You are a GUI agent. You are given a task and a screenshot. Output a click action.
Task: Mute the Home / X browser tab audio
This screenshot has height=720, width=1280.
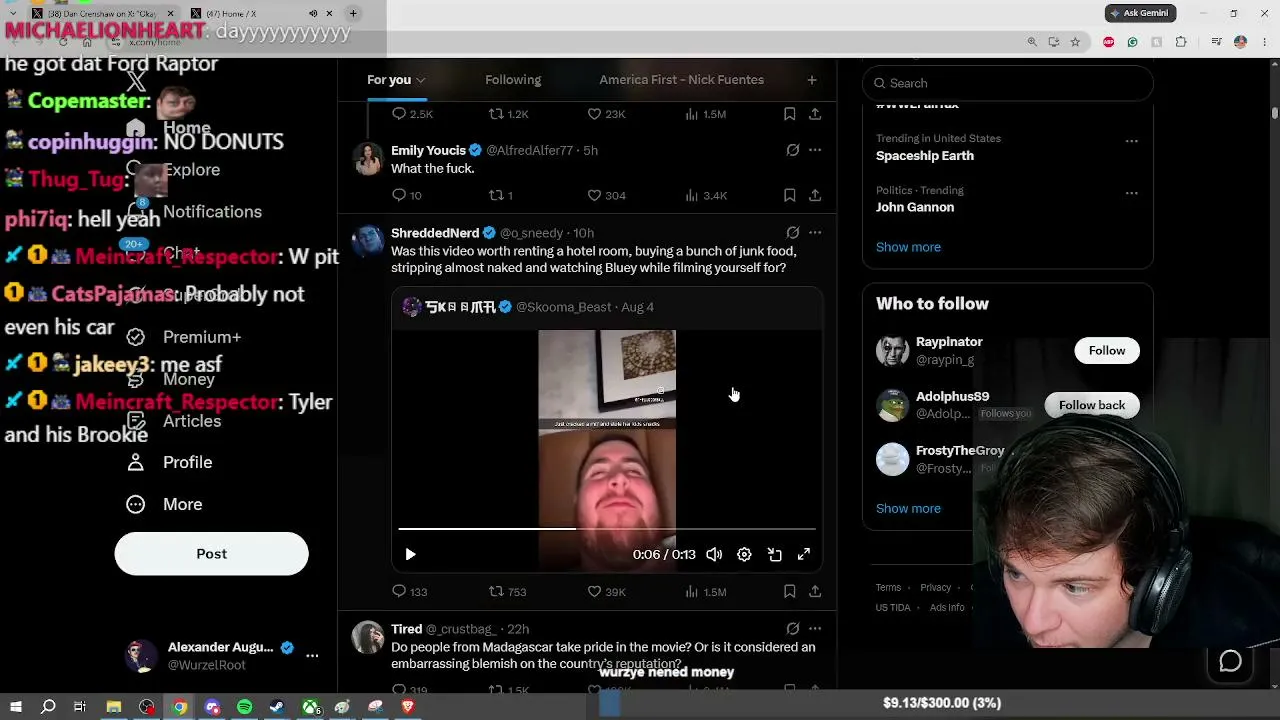click(313, 13)
